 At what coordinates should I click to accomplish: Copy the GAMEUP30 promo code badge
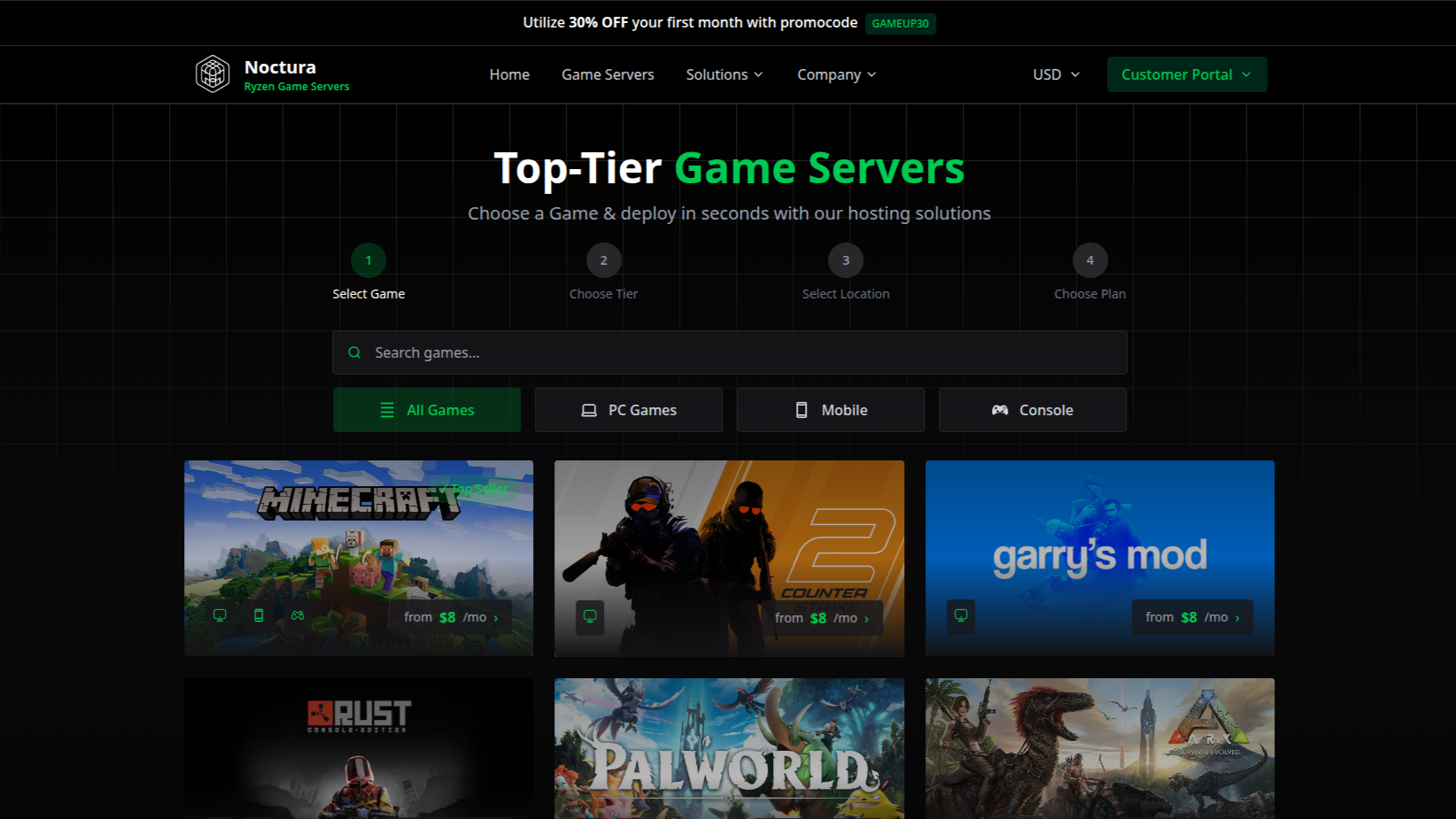tap(900, 24)
